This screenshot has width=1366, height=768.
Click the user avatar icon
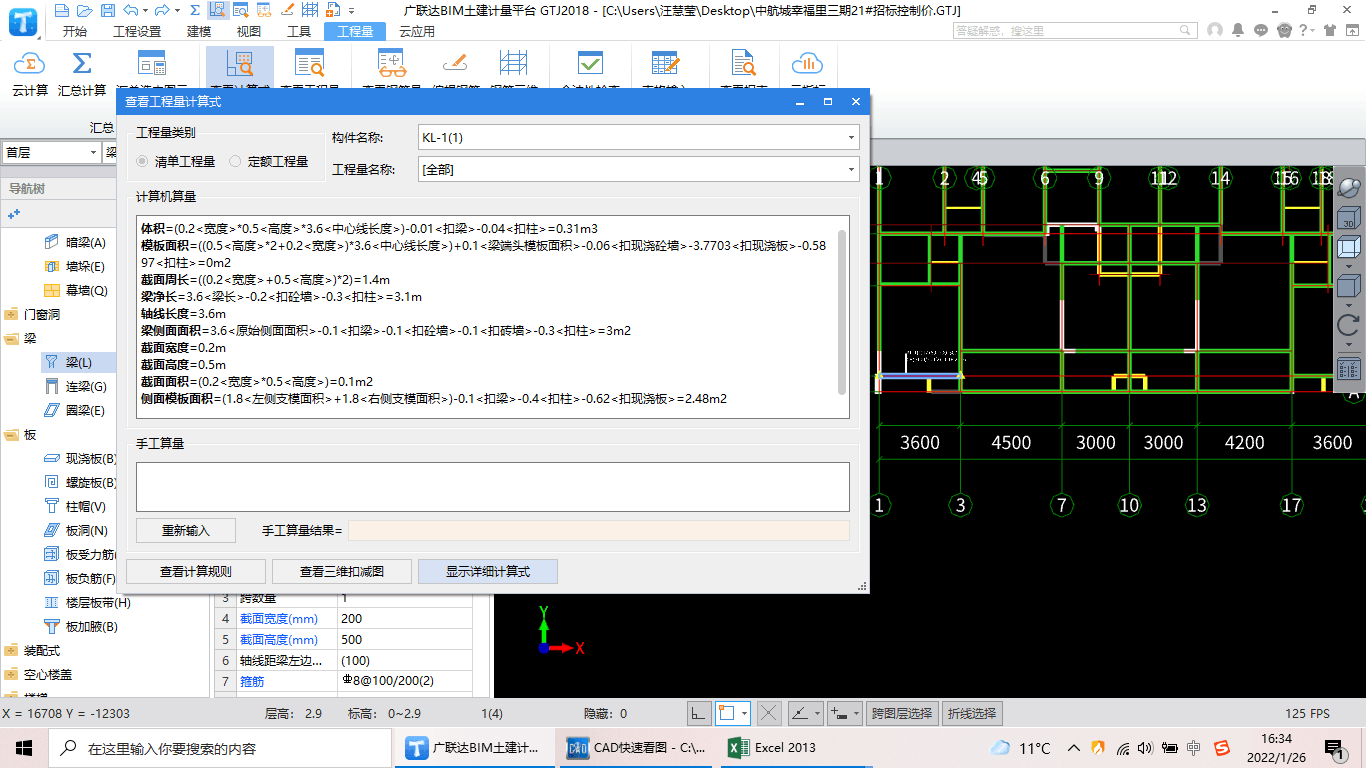tap(1215, 30)
